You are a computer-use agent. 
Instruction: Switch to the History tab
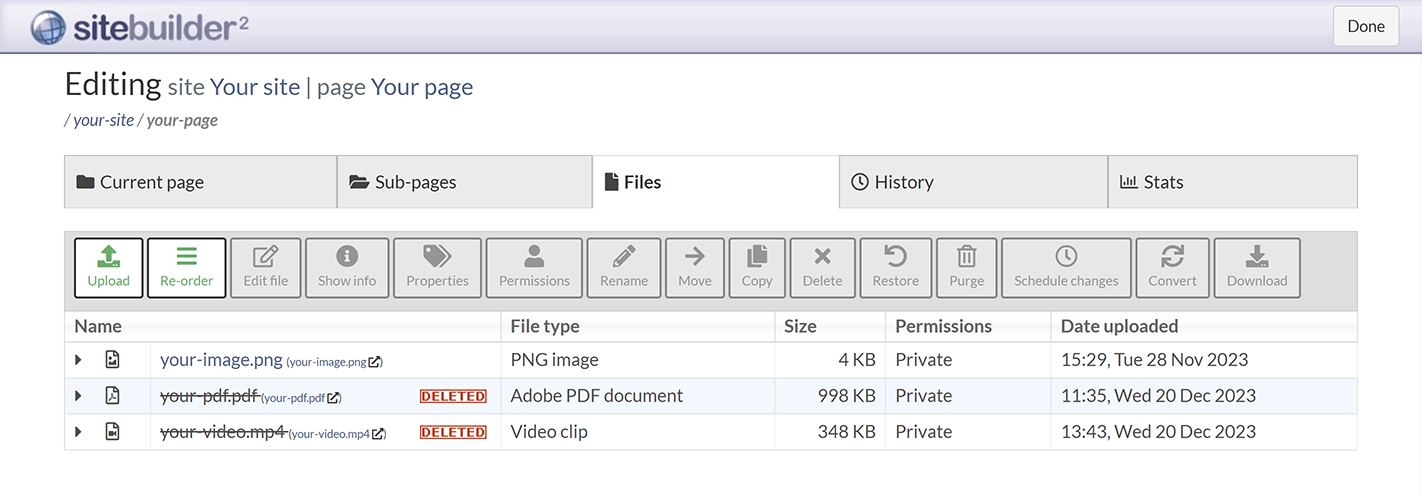click(972, 182)
